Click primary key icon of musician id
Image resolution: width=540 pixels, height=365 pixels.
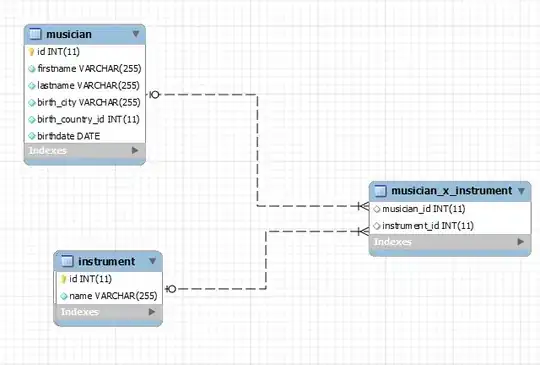point(31,52)
